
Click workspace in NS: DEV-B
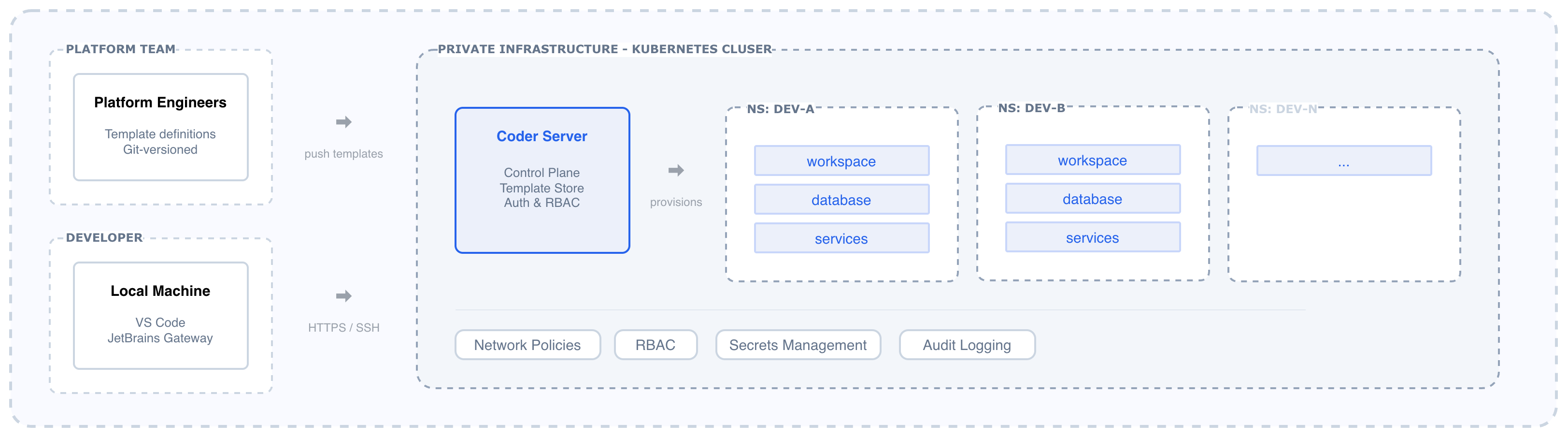(x=1093, y=160)
